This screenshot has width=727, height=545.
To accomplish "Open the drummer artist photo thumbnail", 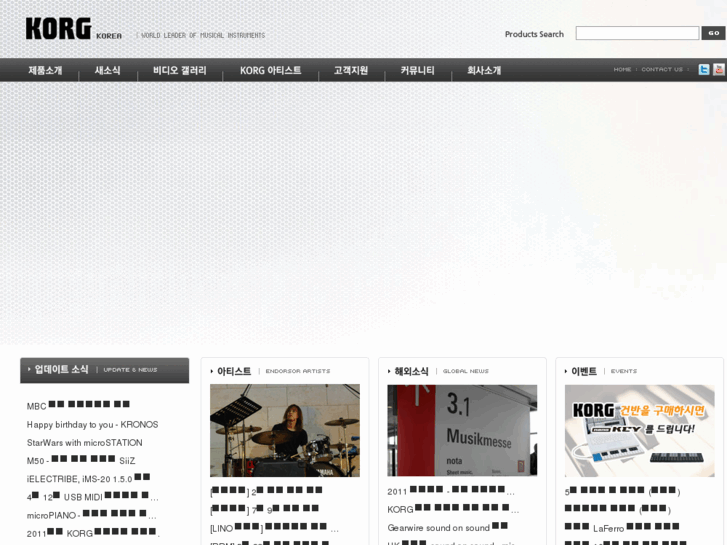I will click(x=285, y=430).
